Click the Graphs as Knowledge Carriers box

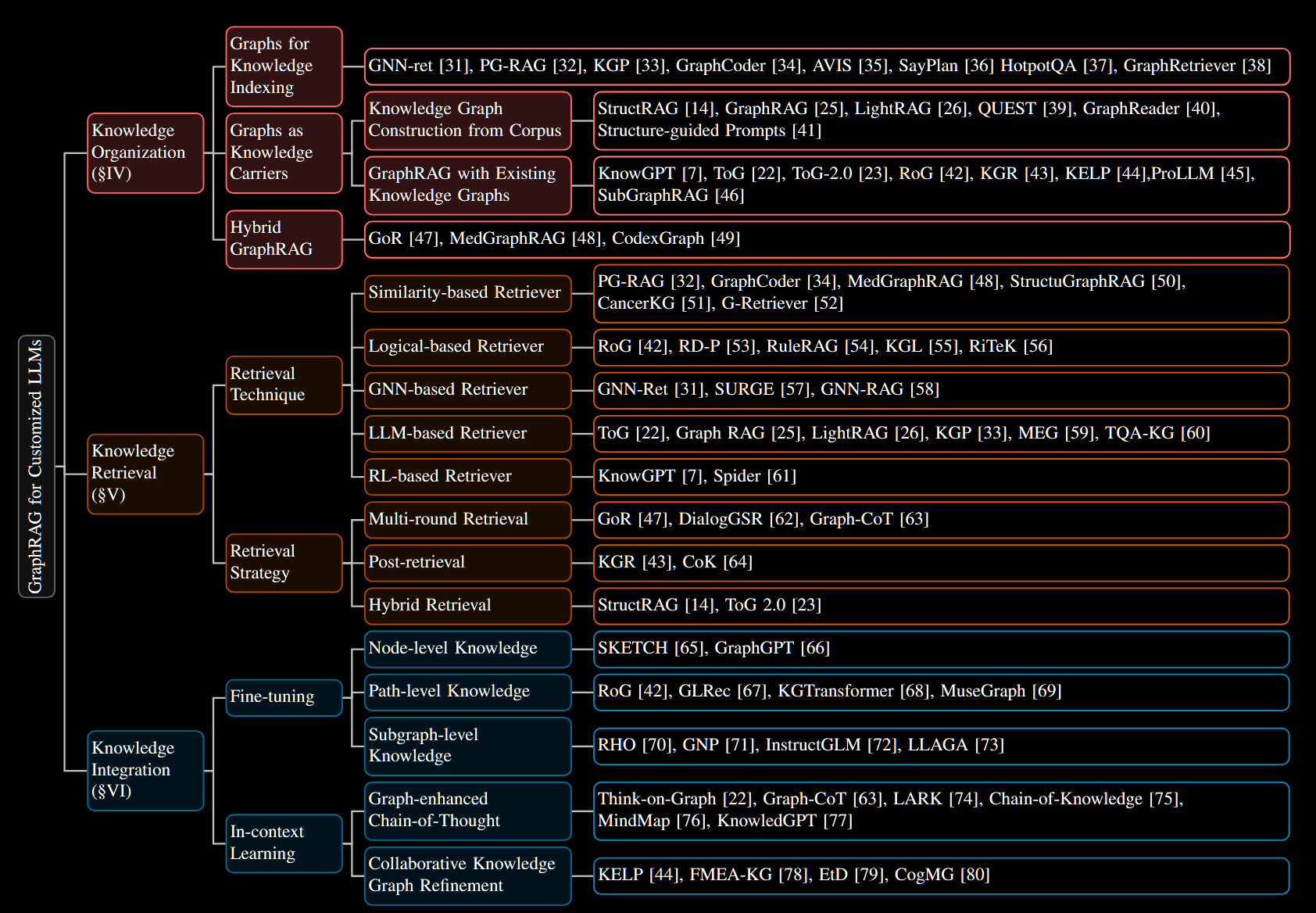click(284, 152)
